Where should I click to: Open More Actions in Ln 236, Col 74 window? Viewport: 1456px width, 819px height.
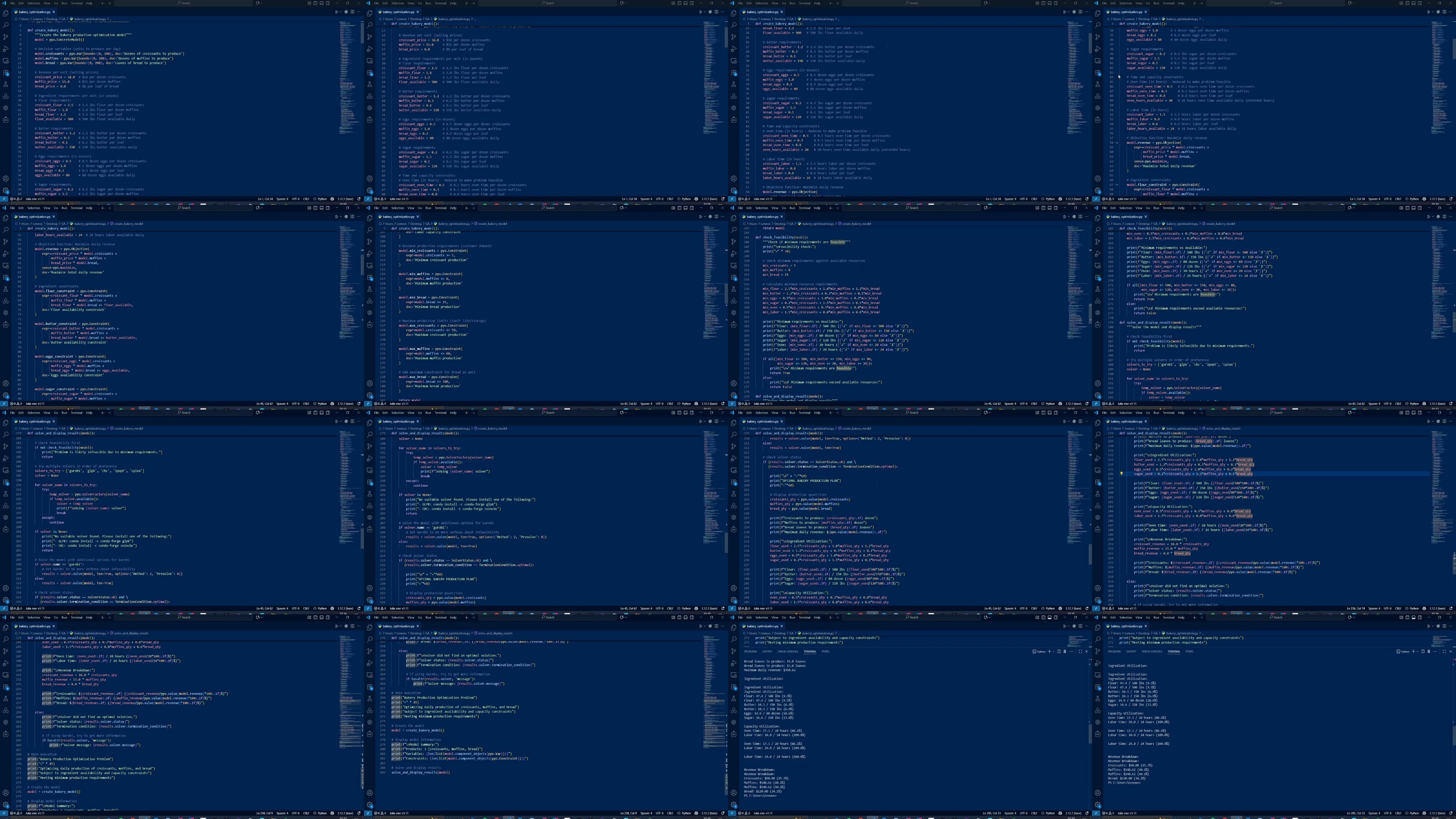pos(1451,422)
